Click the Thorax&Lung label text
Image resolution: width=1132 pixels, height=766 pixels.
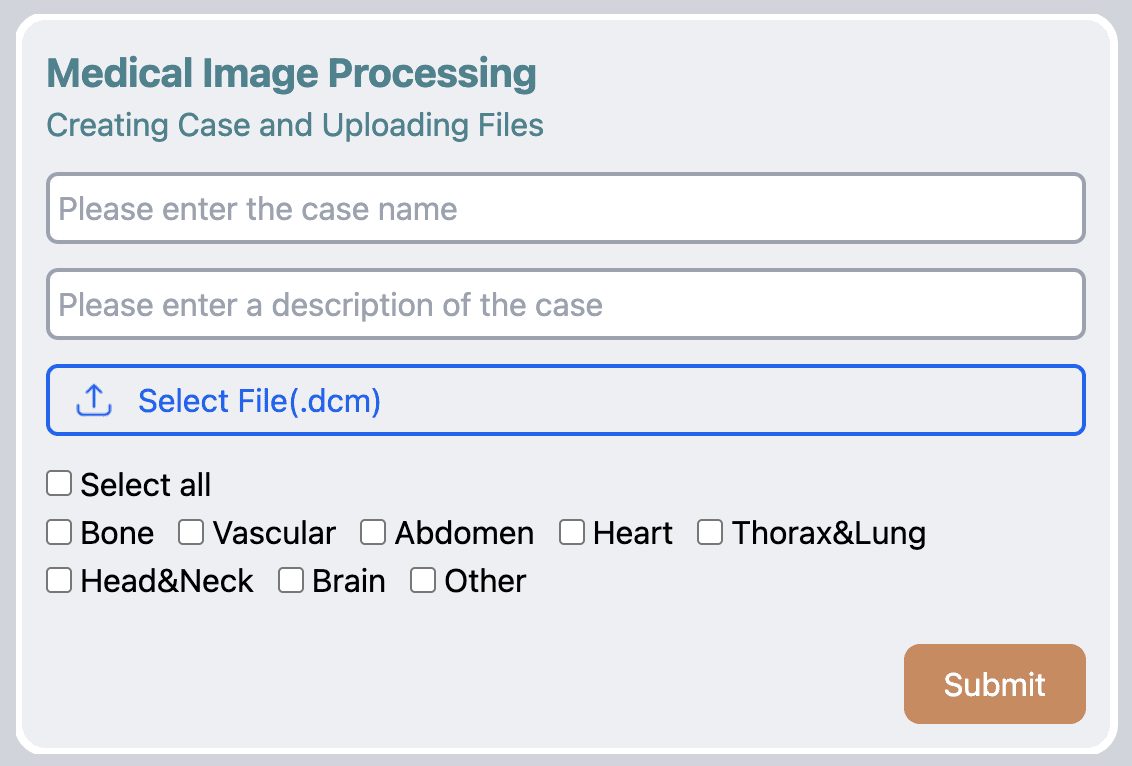click(829, 534)
